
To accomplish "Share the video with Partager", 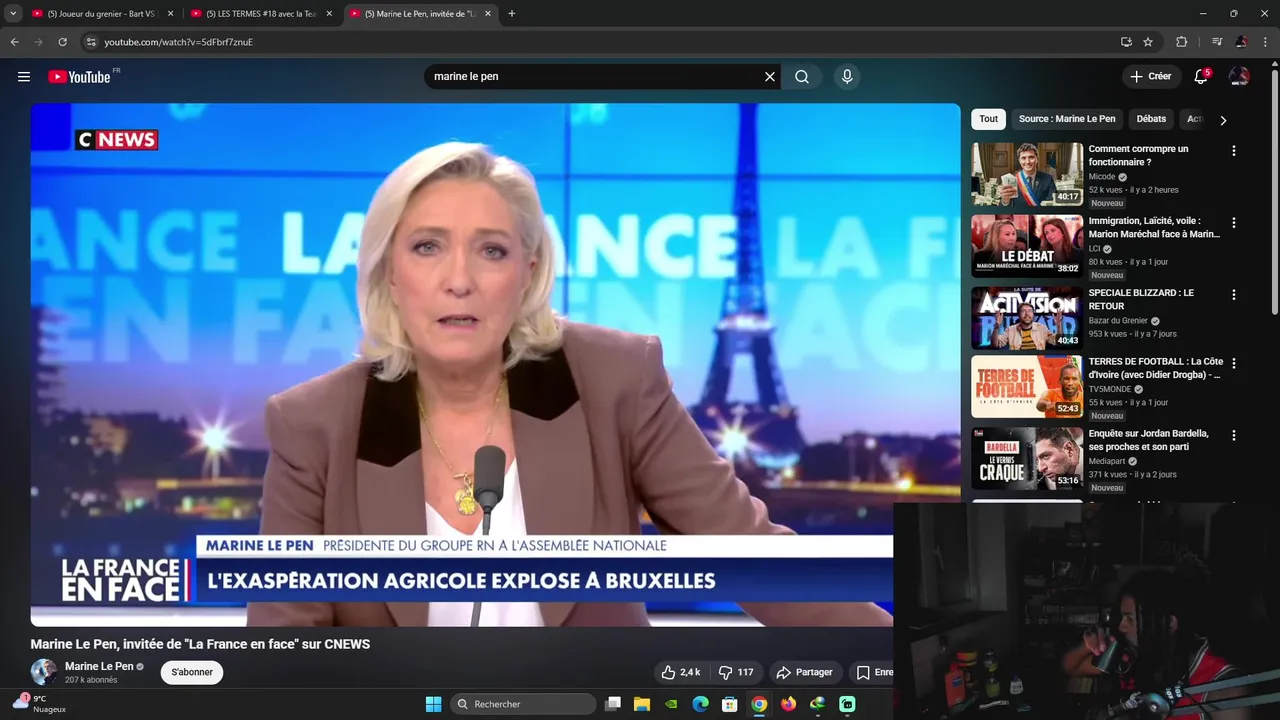I will [805, 672].
